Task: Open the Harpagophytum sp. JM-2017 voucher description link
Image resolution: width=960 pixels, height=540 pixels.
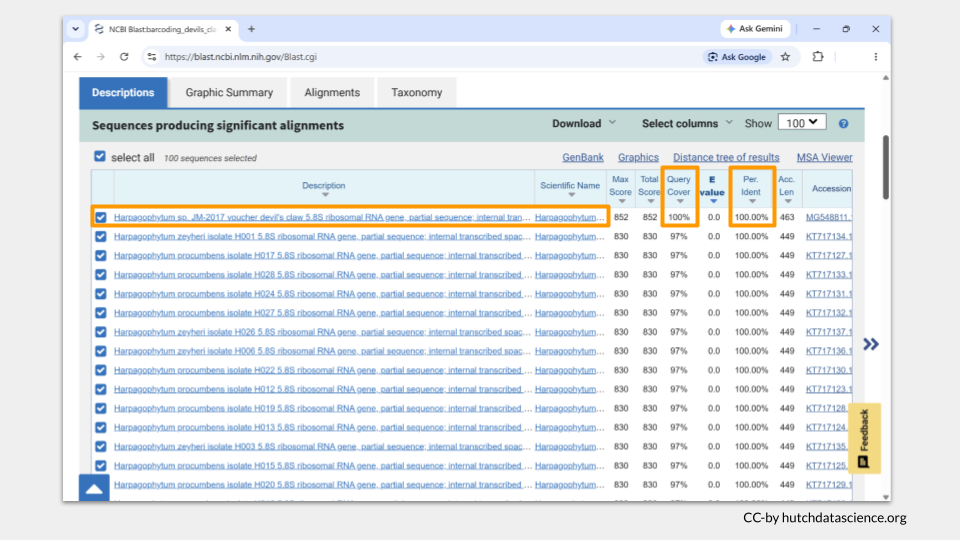Action: tap(322, 217)
